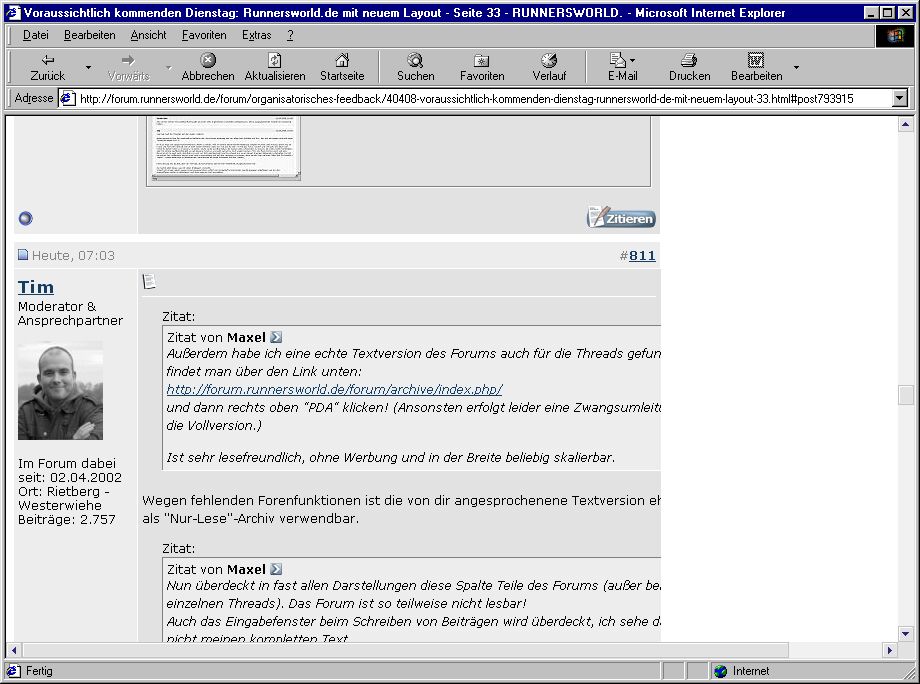Open the forum archive index.php link

pos(334,389)
